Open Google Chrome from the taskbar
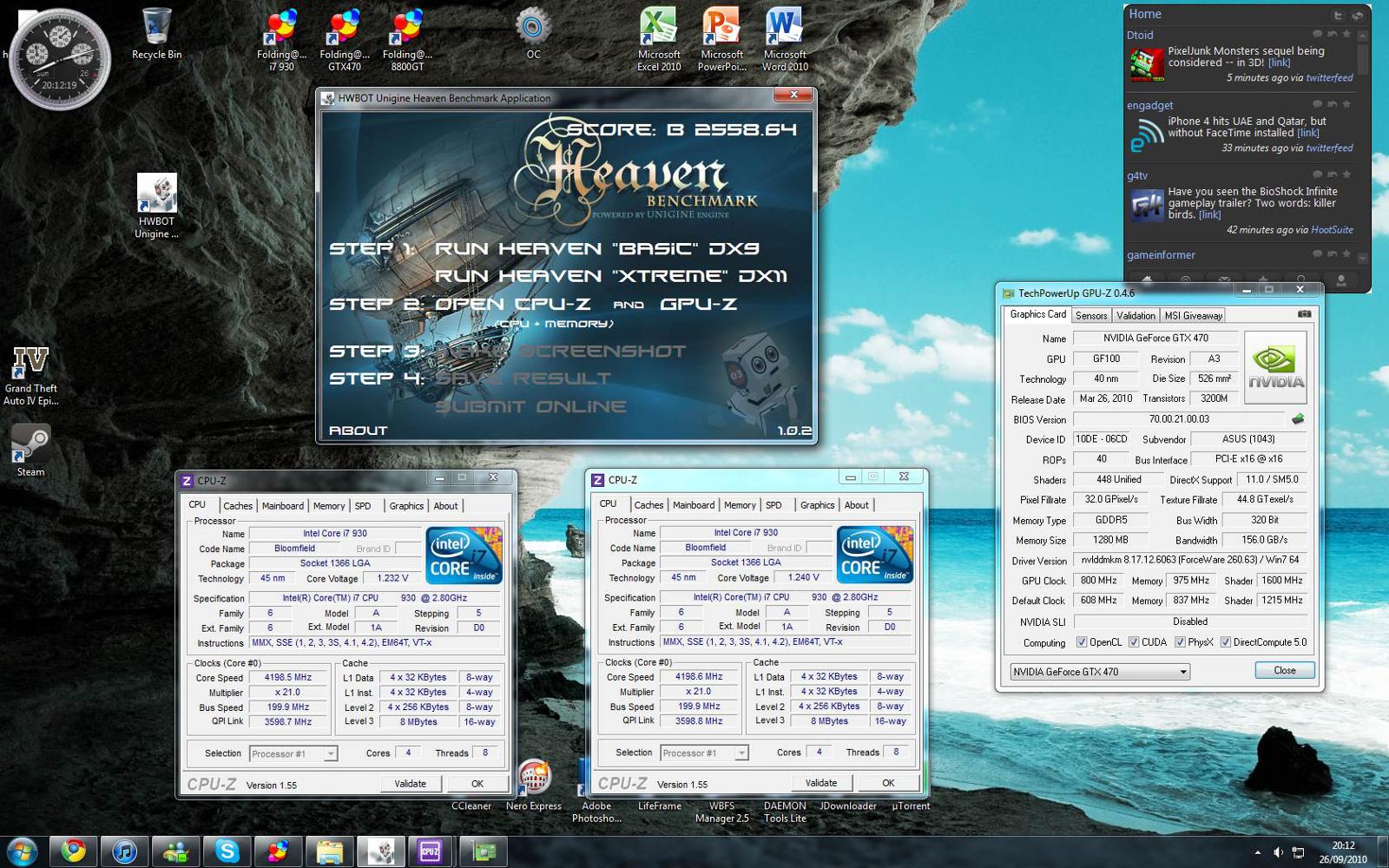Image resolution: width=1389 pixels, height=868 pixels. 73,852
